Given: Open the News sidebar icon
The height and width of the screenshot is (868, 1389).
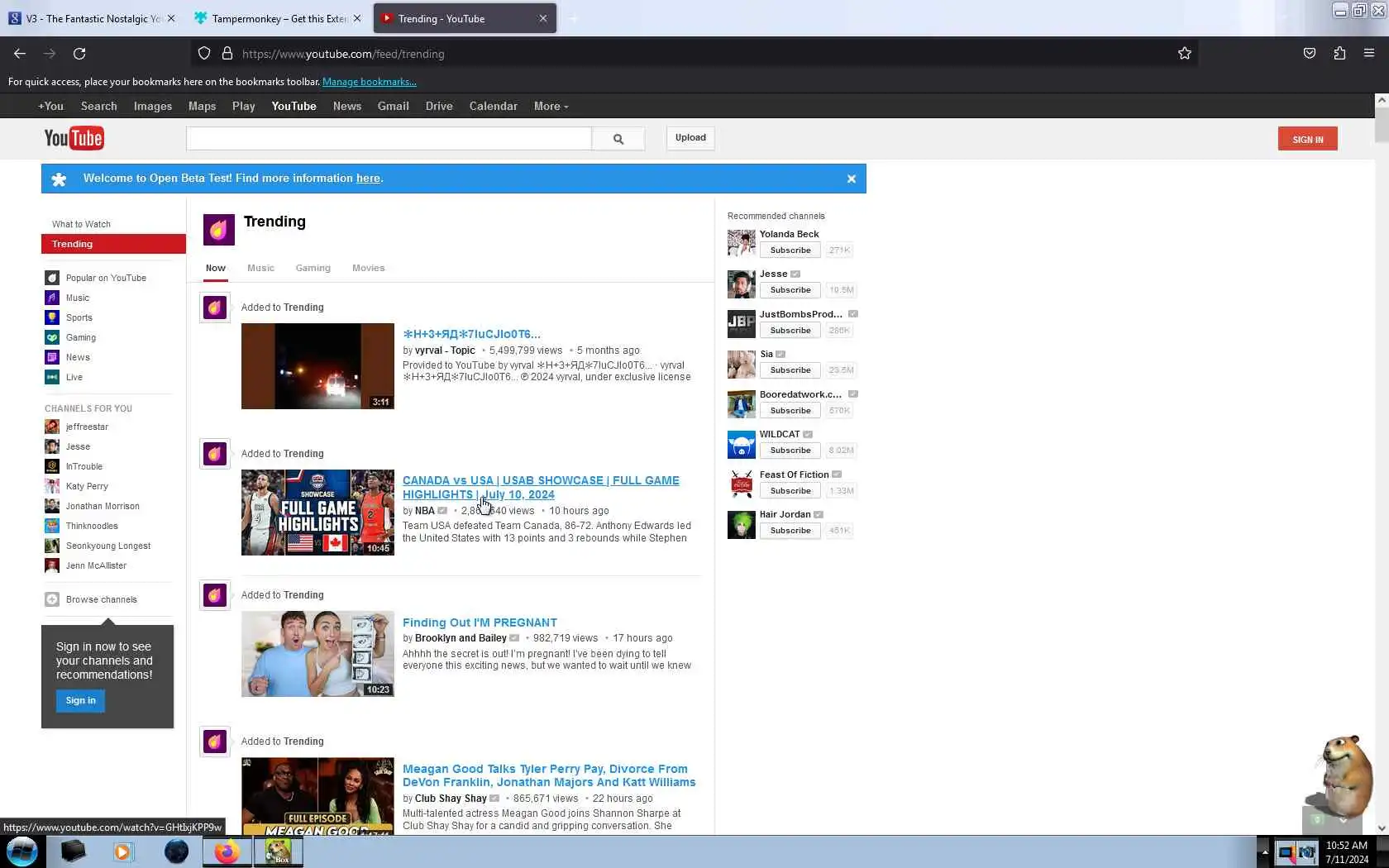Looking at the screenshot, I should (x=52, y=357).
